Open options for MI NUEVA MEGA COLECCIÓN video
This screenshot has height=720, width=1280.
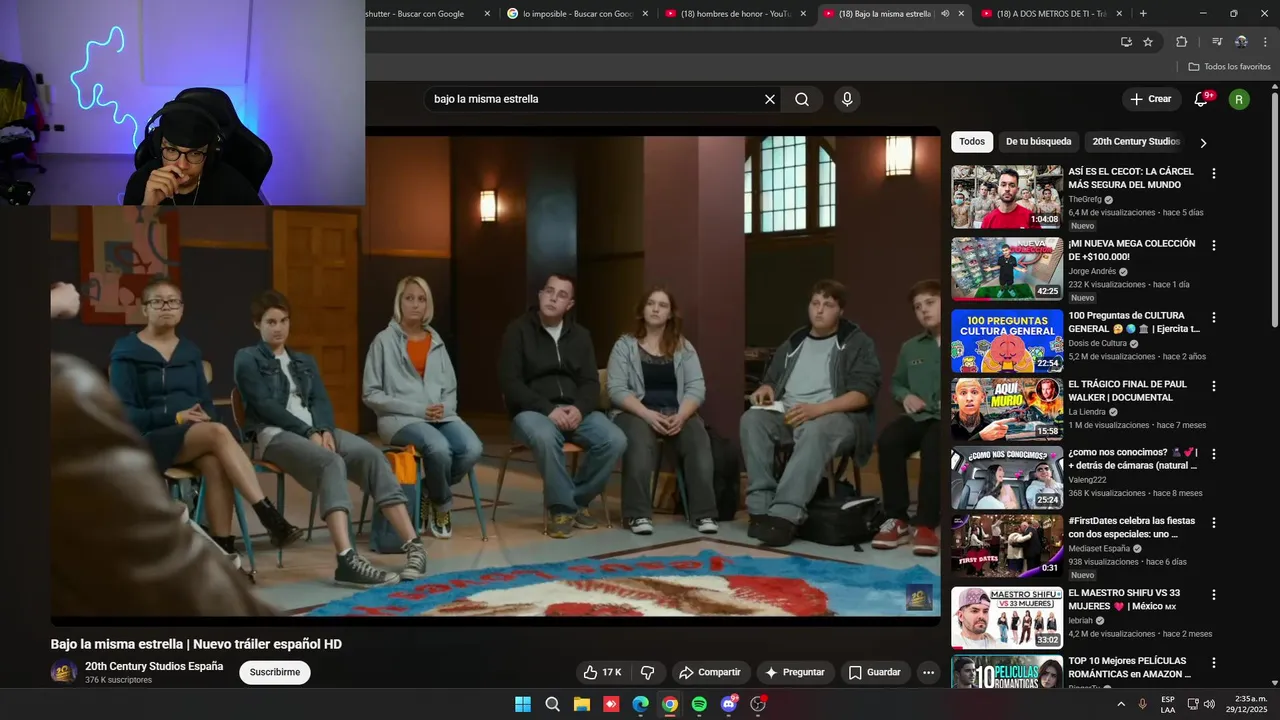(x=1214, y=245)
